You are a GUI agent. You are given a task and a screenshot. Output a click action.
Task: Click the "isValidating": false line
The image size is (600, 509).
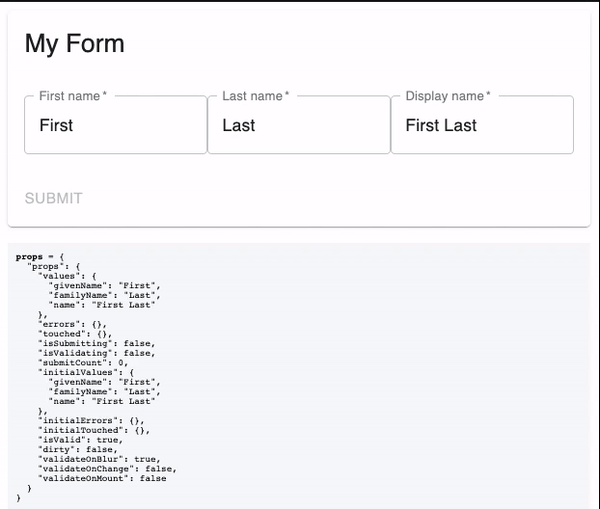point(96,353)
